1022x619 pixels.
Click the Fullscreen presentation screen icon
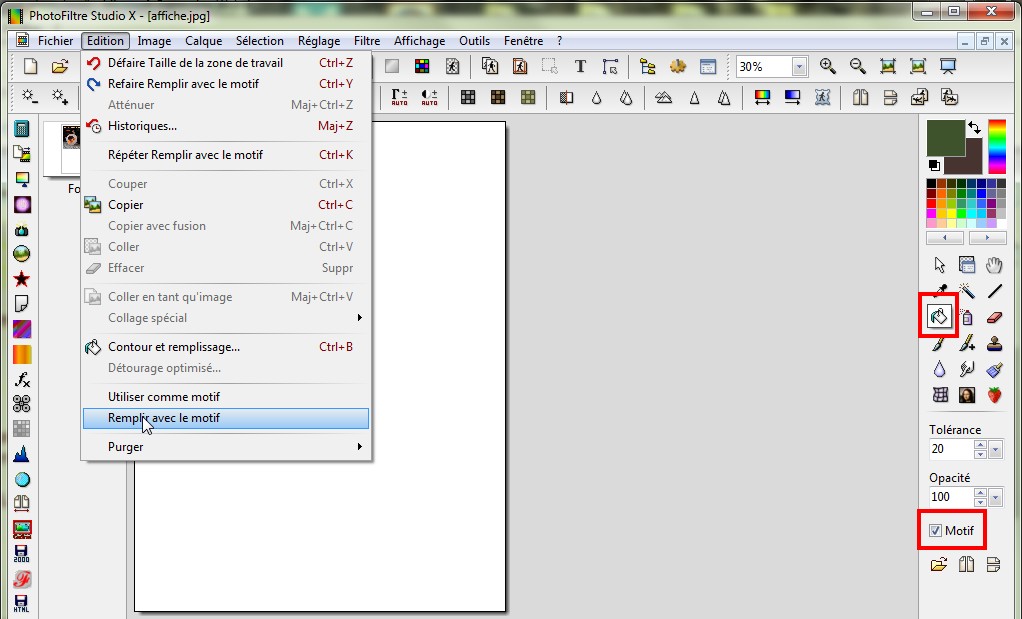pyautogui.click(x=948, y=66)
